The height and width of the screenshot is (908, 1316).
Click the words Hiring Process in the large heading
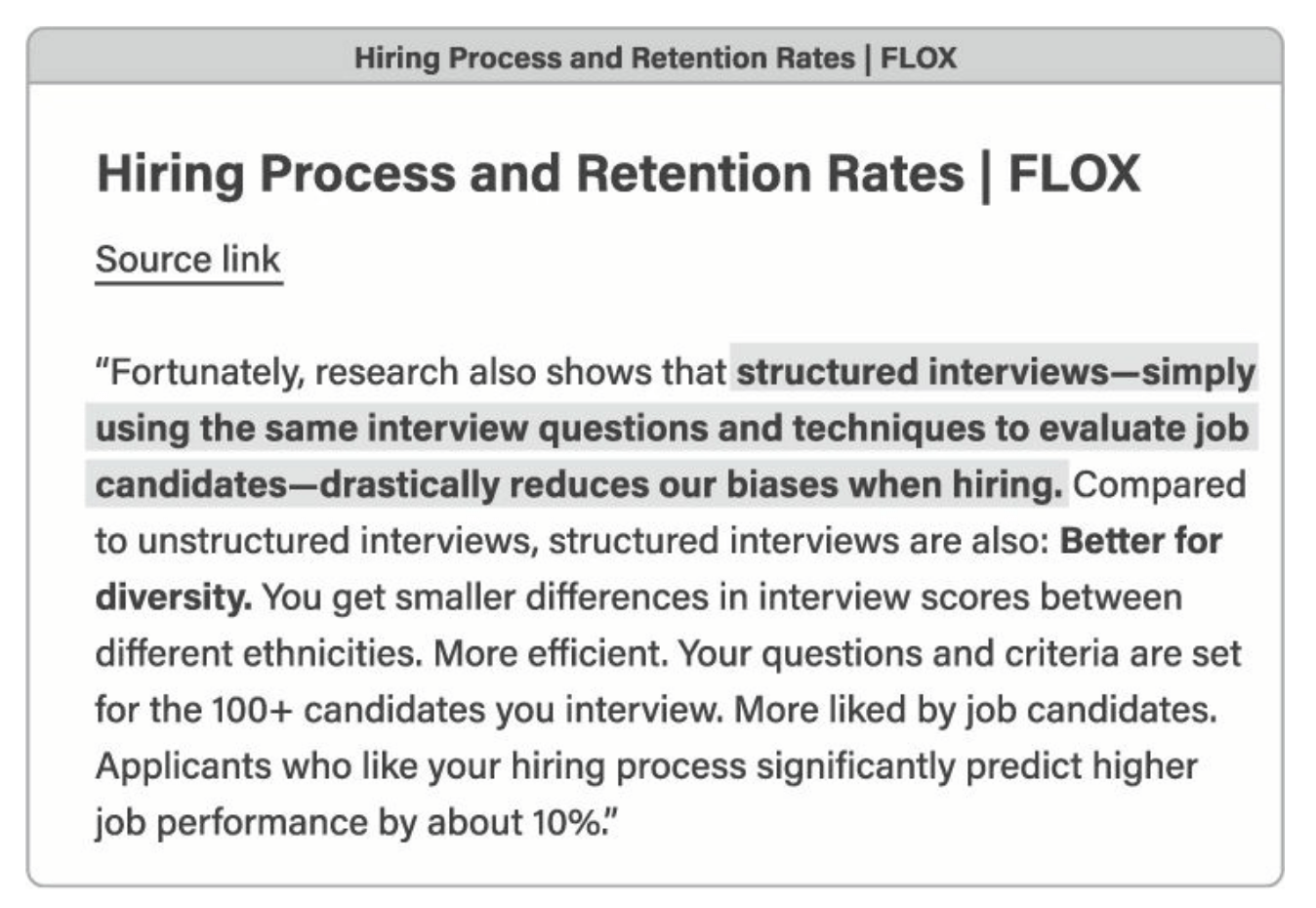tap(275, 174)
